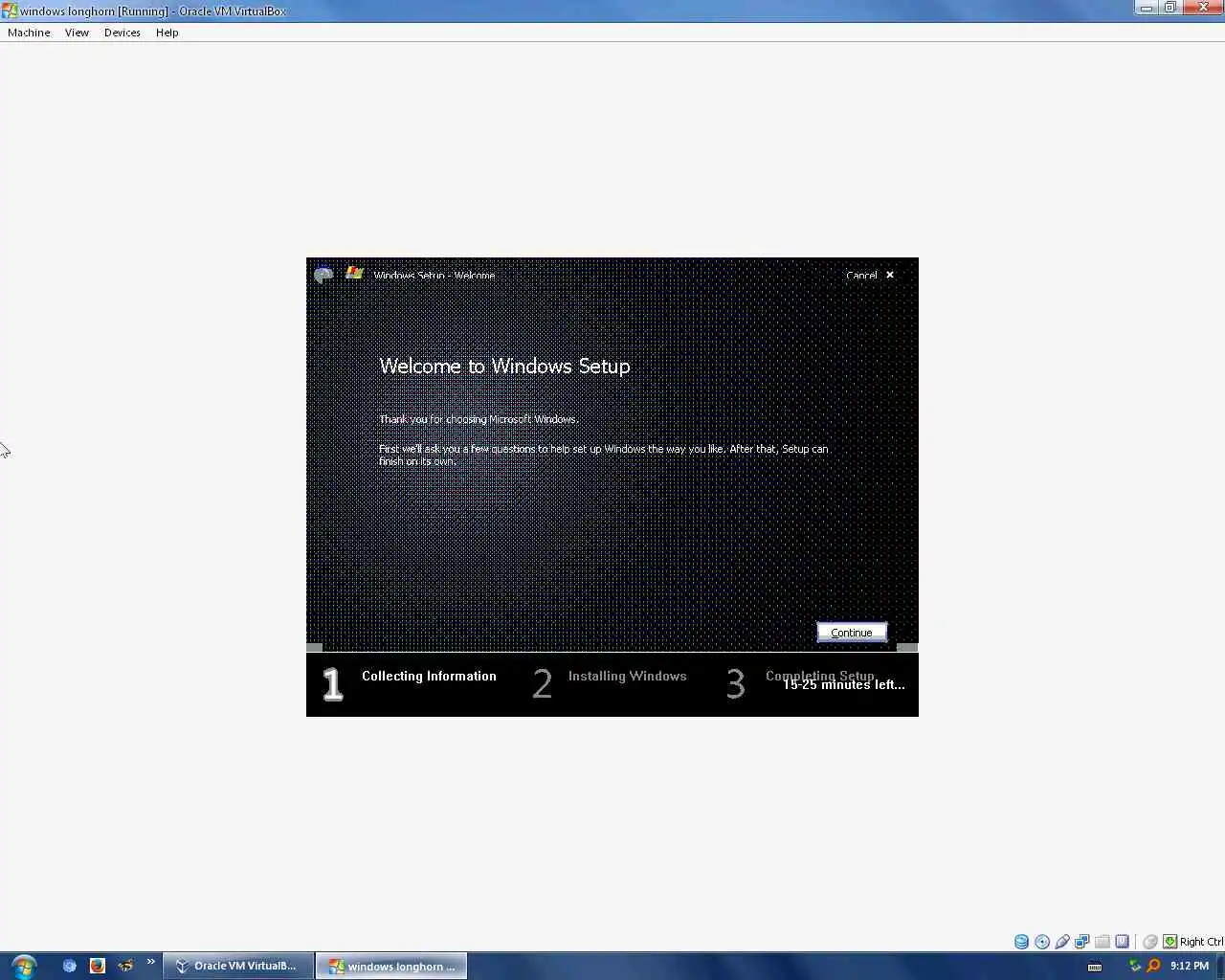Screen dimensions: 1225x980
Task: Click the bee icon in Quick Launch
Action: point(125,966)
